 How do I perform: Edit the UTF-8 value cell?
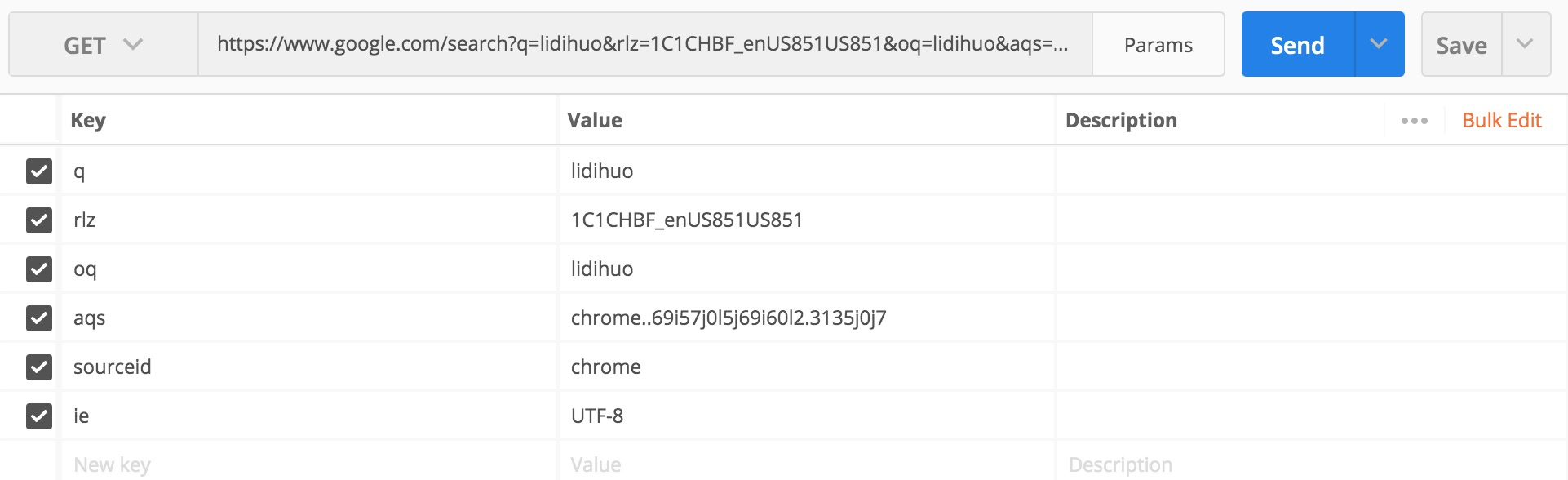pos(806,416)
